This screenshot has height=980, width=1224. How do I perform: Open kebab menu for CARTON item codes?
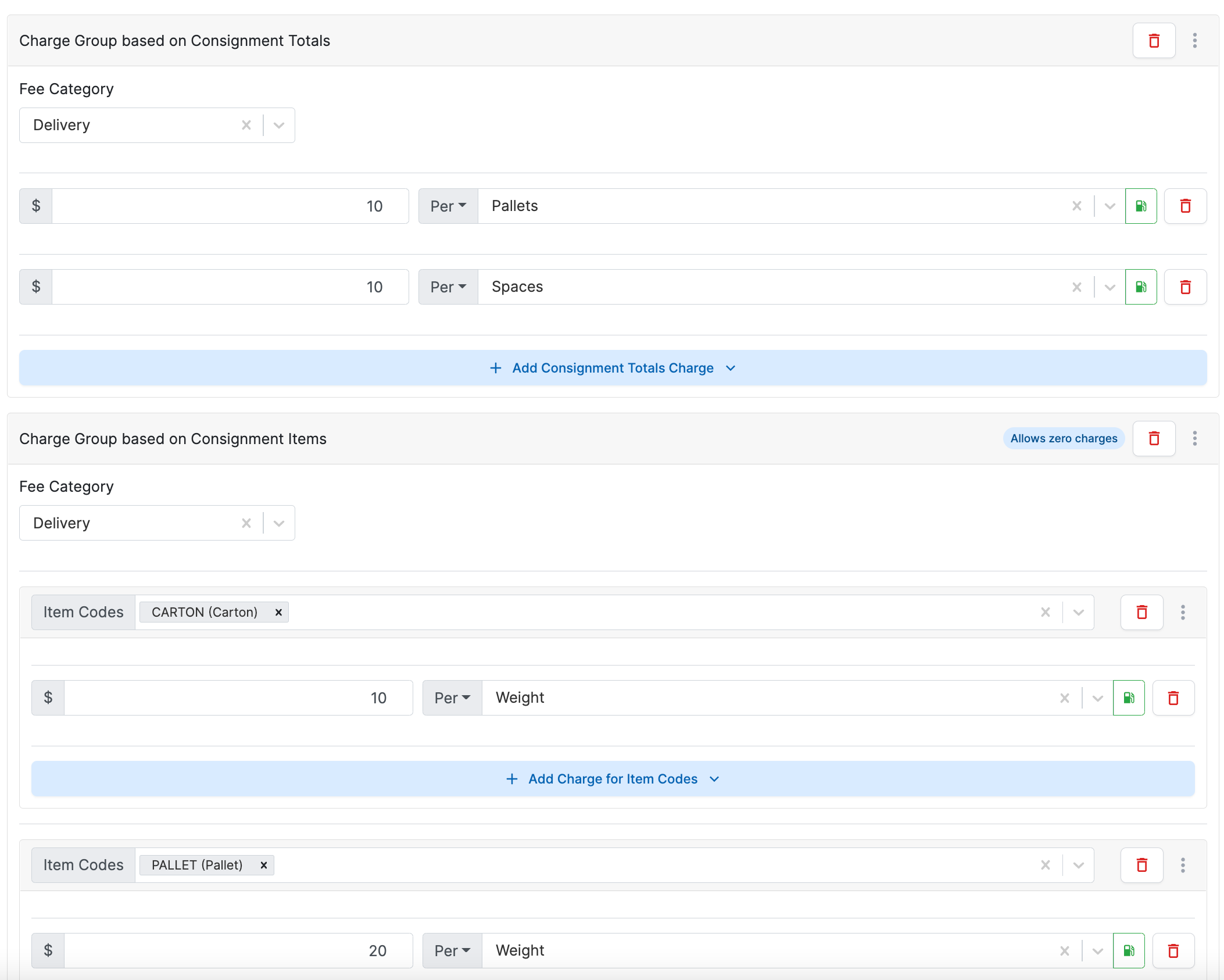point(1182,613)
